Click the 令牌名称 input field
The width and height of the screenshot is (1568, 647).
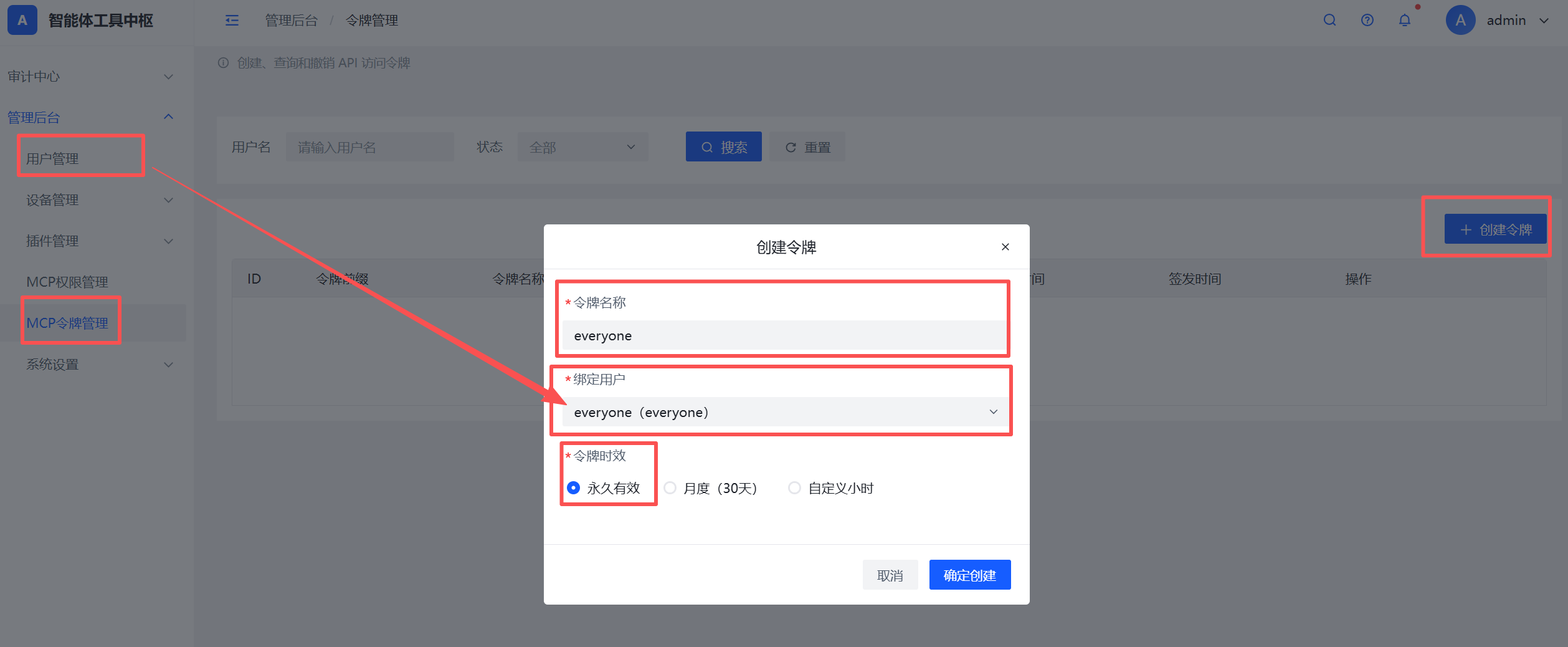(x=784, y=335)
